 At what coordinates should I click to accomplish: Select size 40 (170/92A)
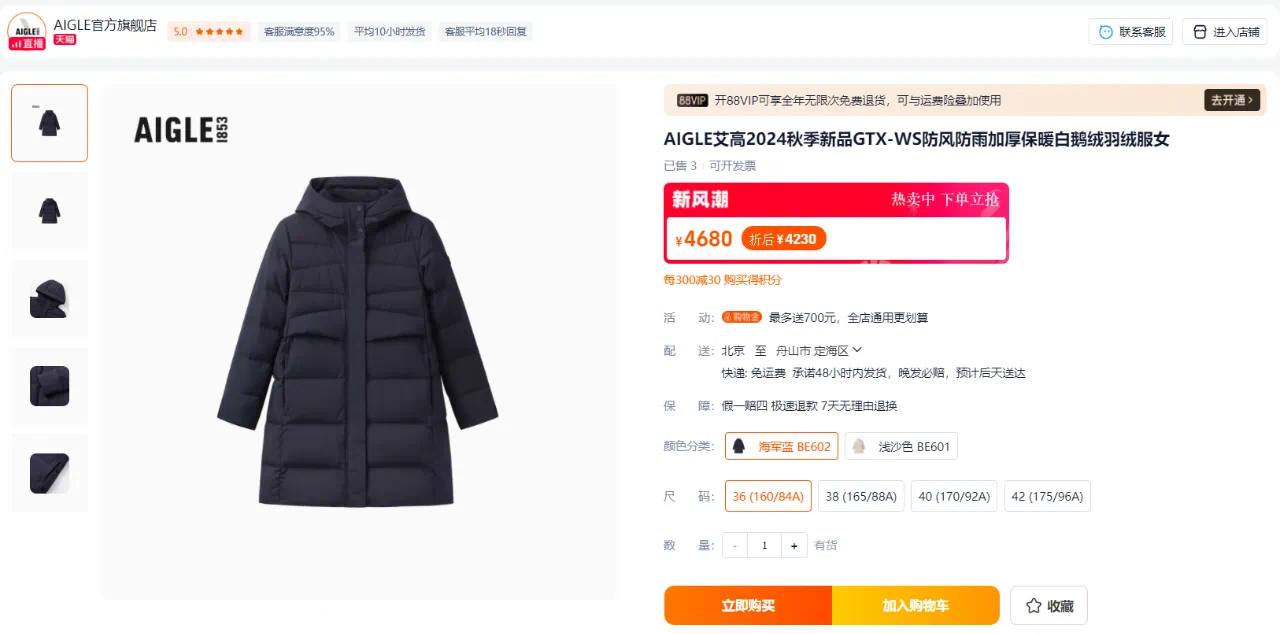pyautogui.click(x=954, y=496)
